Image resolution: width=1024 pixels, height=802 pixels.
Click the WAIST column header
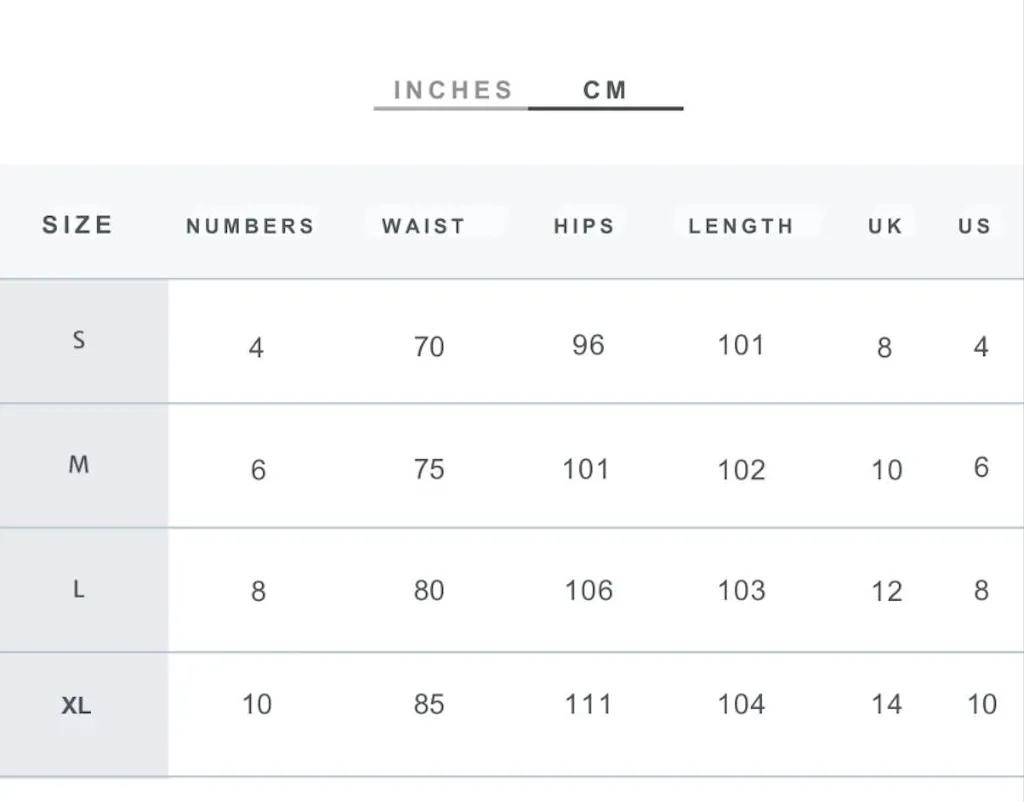[424, 226]
